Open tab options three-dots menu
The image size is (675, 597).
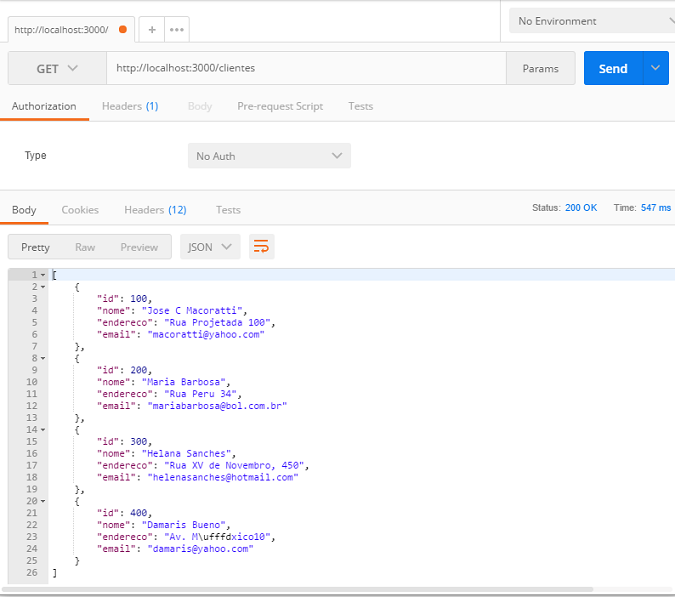tap(176, 30)
